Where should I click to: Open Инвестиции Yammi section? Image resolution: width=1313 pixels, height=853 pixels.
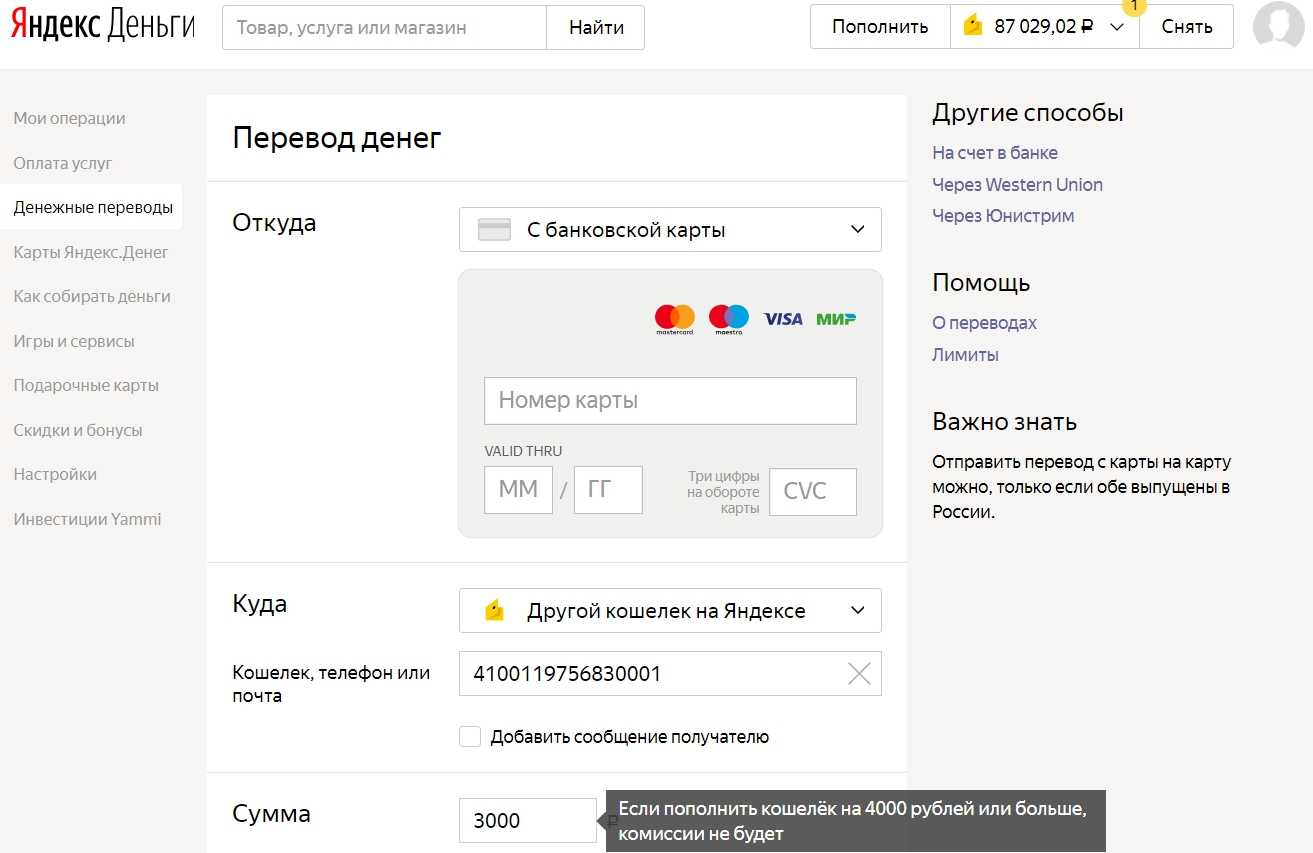coord(87,519)
